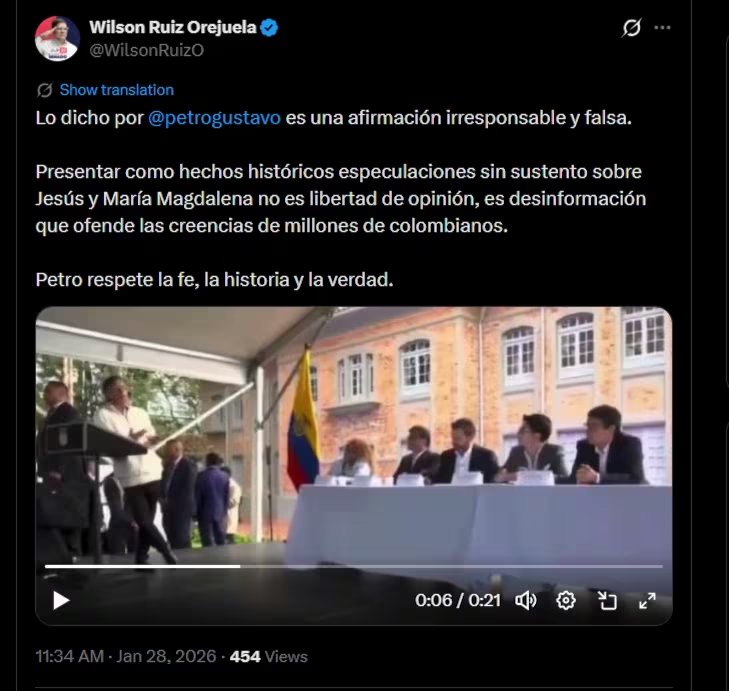Click the 454 Views counter

[x=268, y=656]
